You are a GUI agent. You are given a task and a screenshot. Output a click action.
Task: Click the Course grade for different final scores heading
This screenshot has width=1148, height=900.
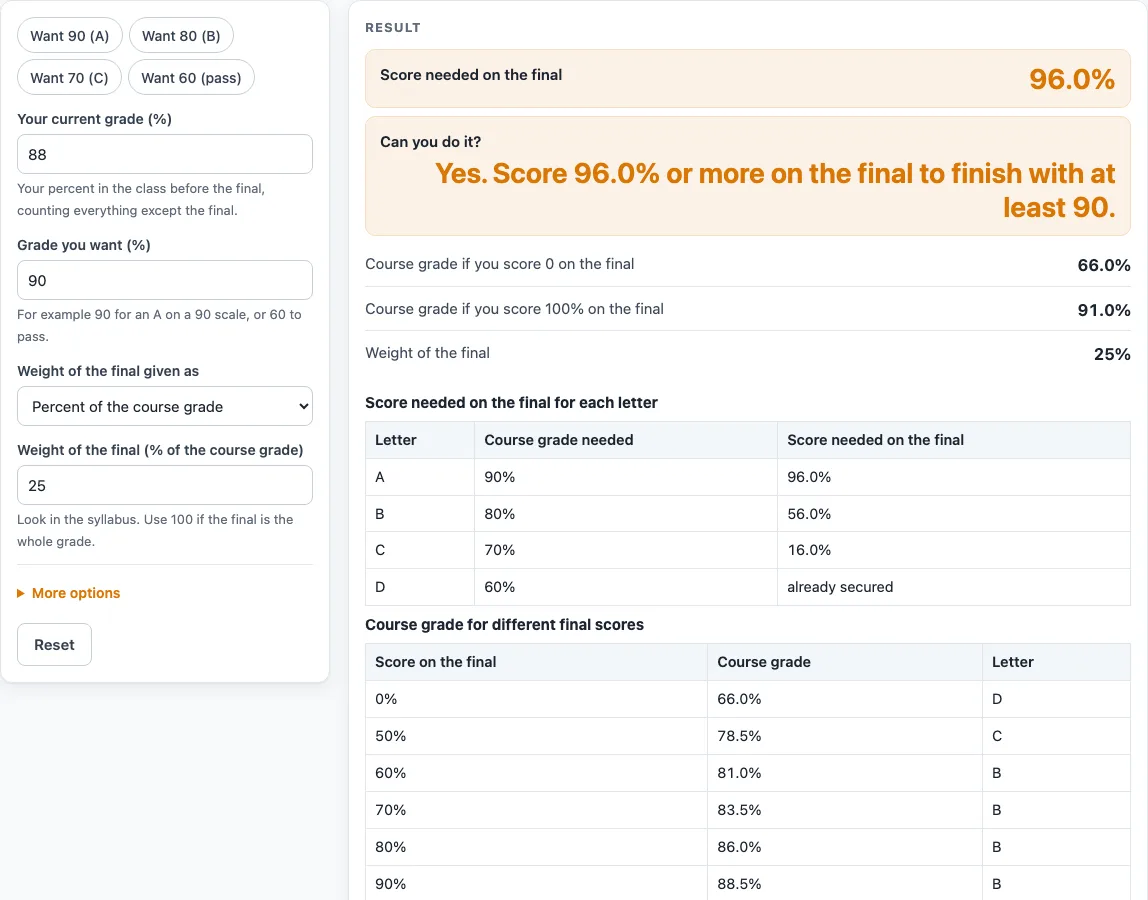click(x=504, y=625)
